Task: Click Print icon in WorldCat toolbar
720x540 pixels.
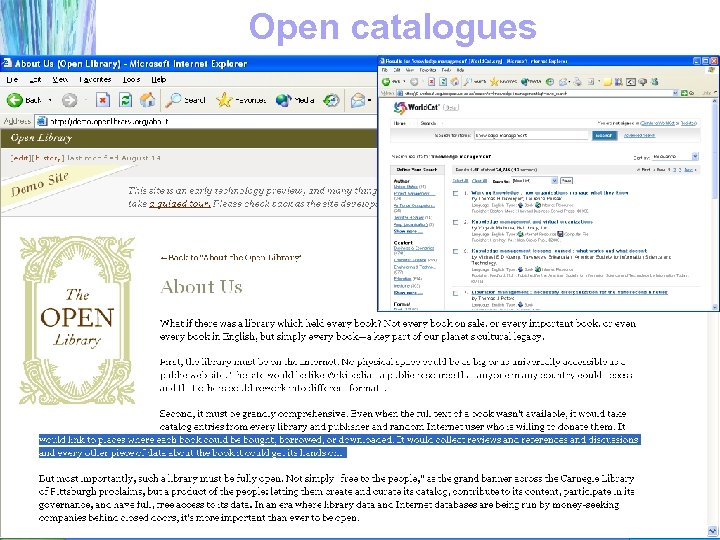Action: click(577, 82)
